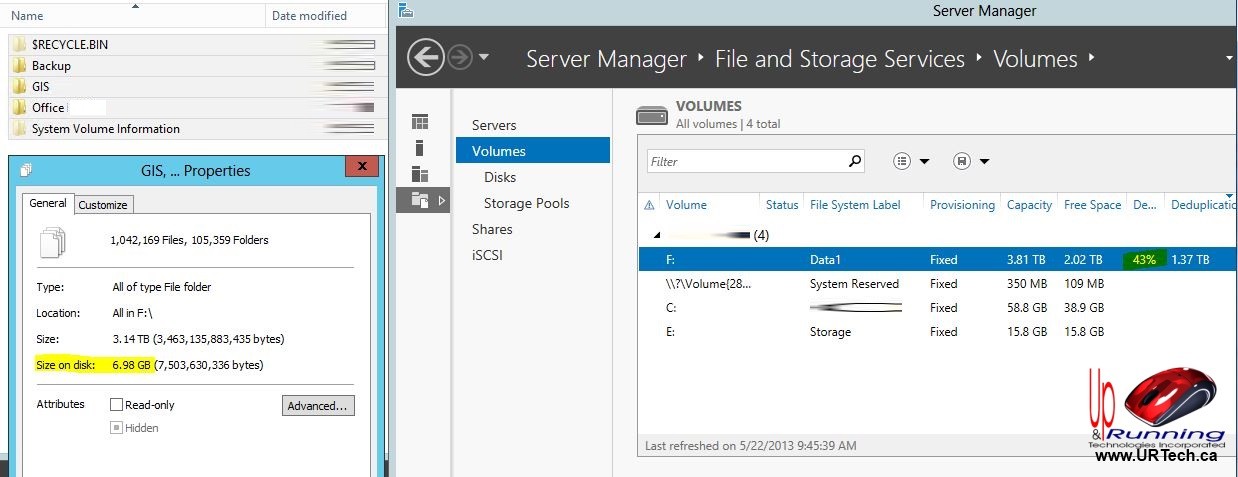
Task: Select File and Storage Services rail icon
Action: pyautogui.click(x=420, y=201)
